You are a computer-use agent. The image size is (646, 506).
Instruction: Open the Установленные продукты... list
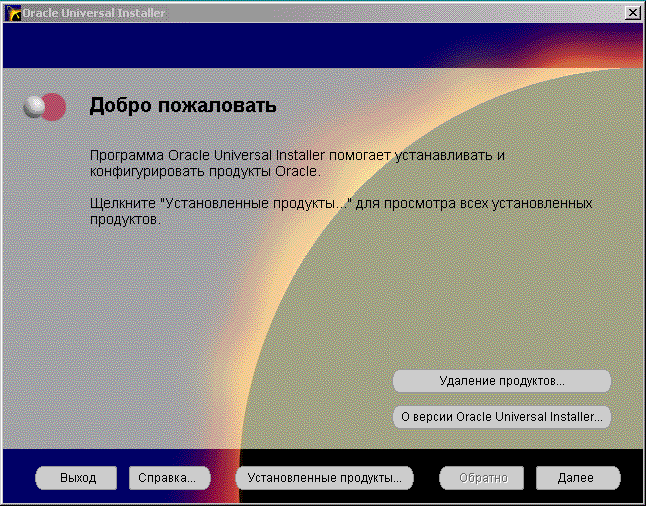point(324,478)
